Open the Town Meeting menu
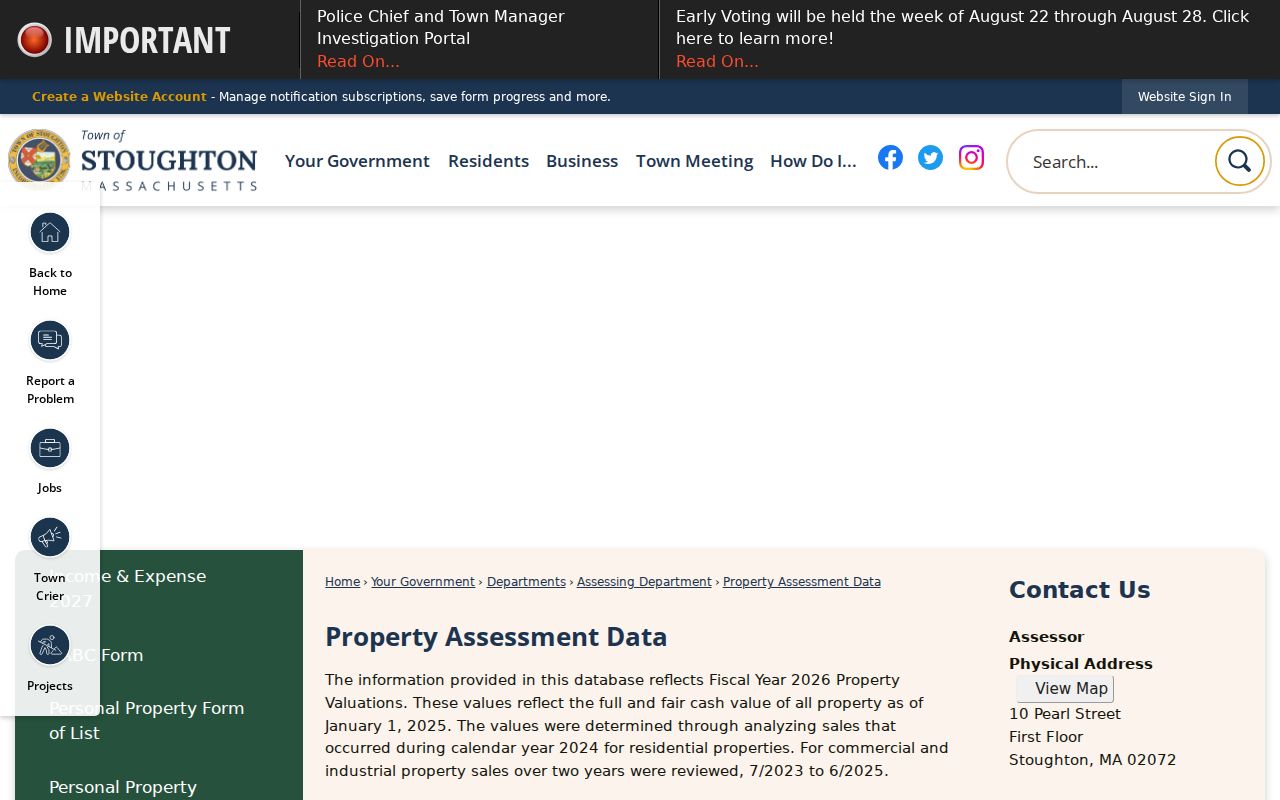This screenshot has height=800, width=1280. pos(694,161)
